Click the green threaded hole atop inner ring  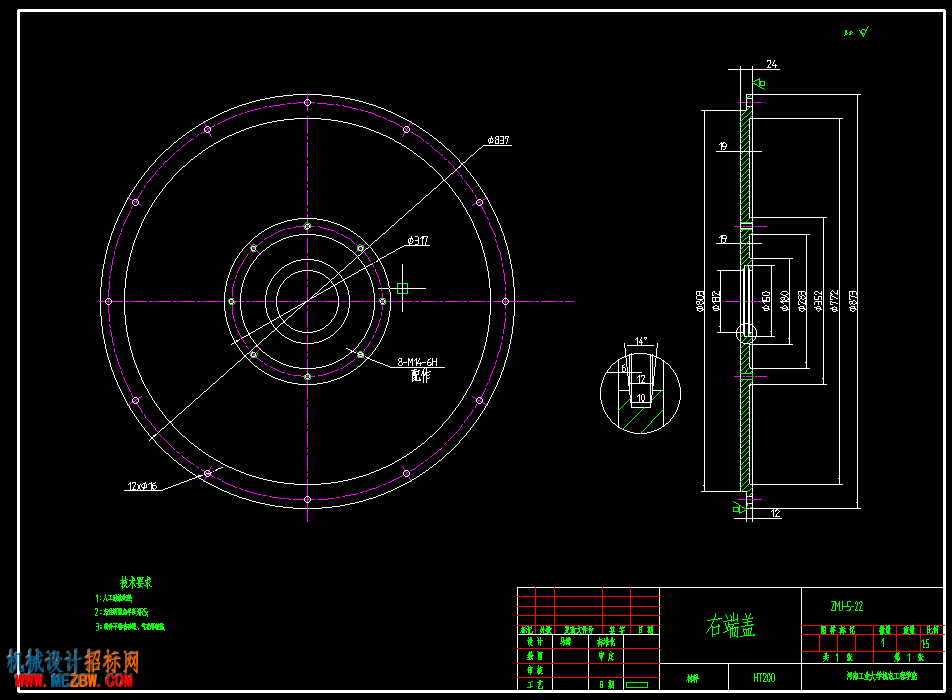coord(307,226)
